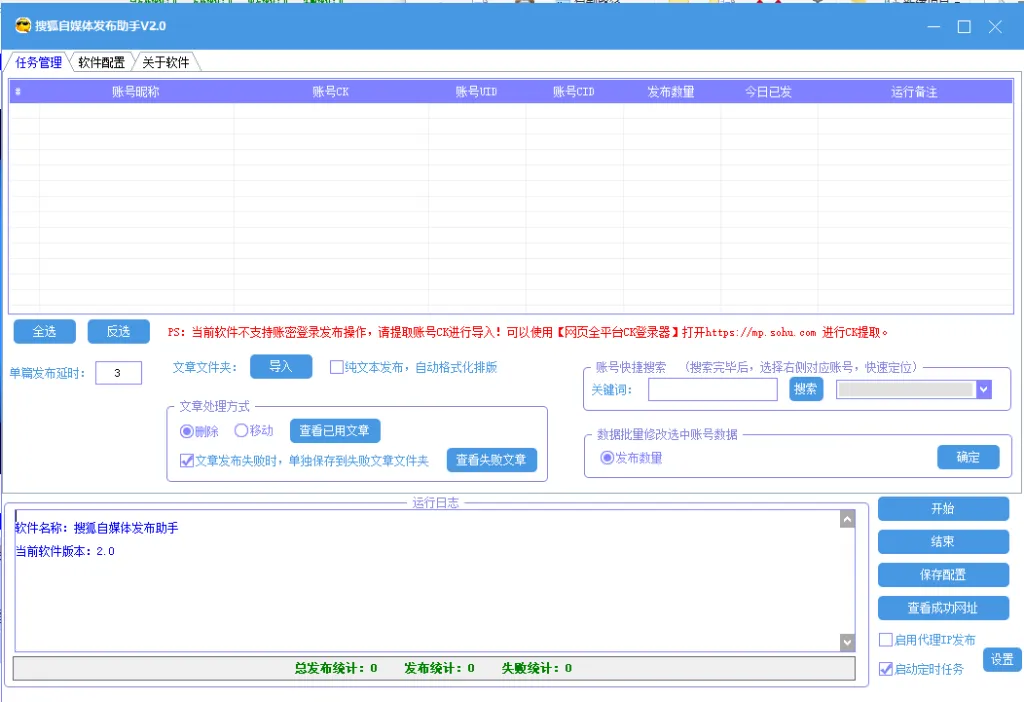Click the 导入 article folder button

click(x=281, y=366)
